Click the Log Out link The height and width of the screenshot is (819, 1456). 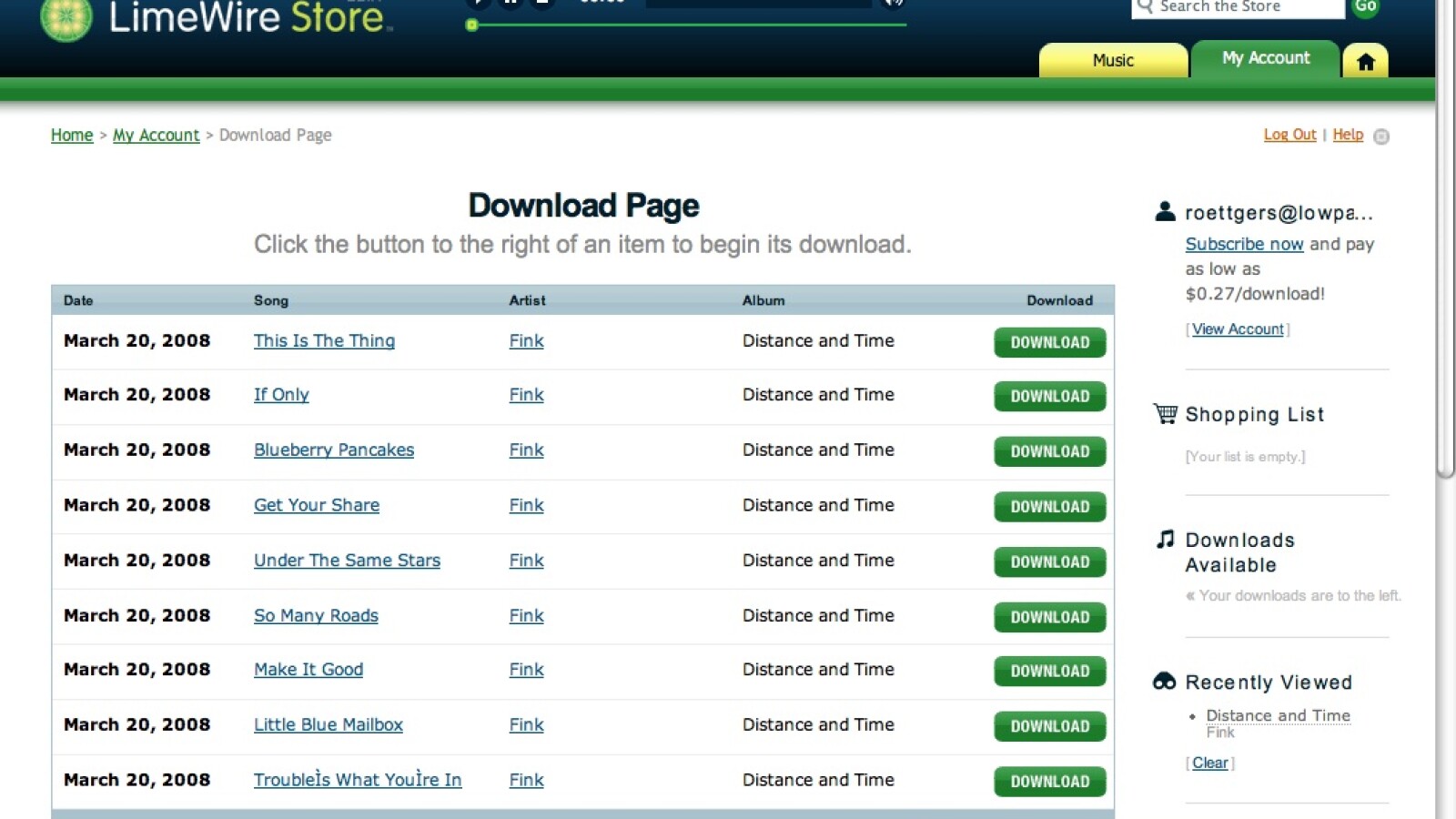click(1289, 135)
